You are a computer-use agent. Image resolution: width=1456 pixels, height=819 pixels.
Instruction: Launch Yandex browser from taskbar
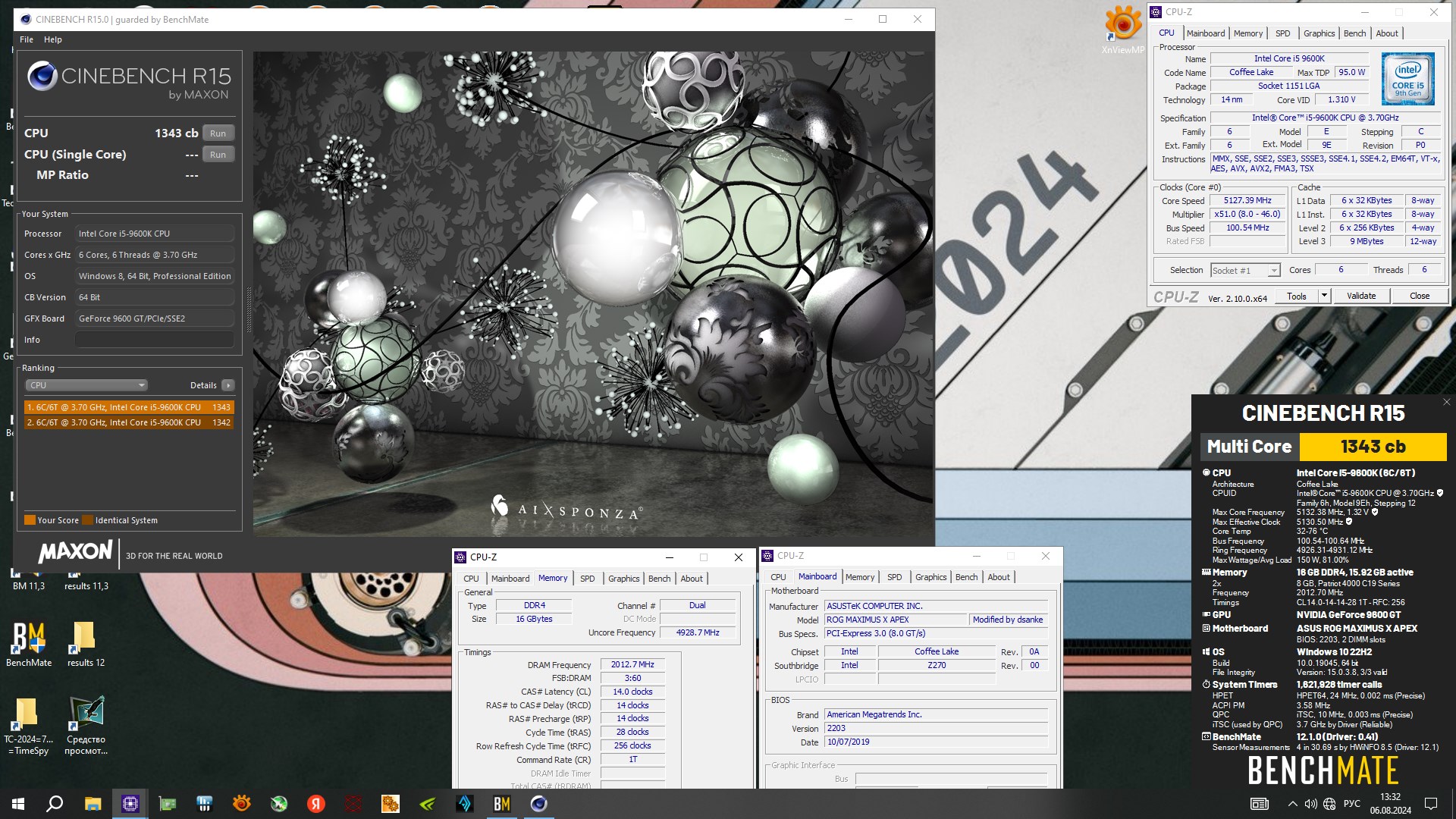pos(315,804)
